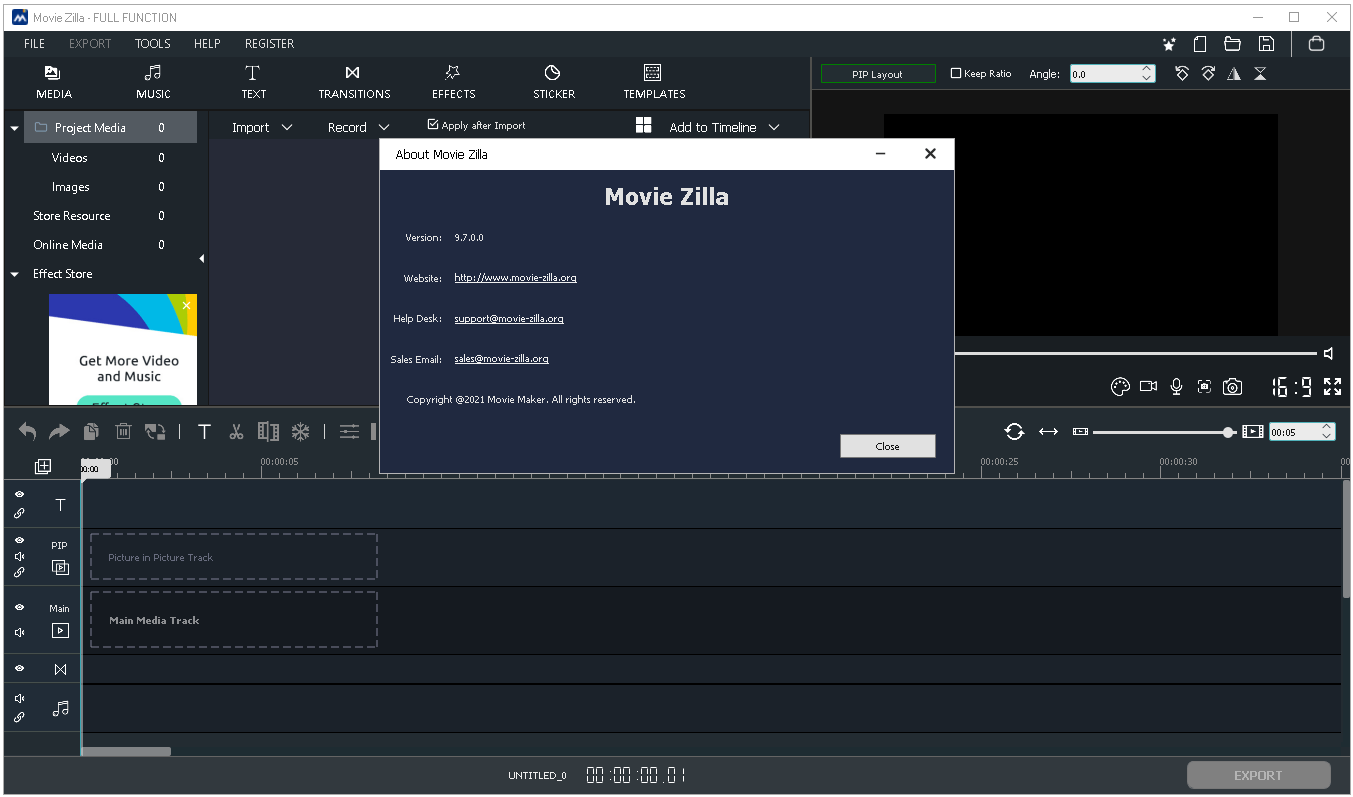Click the Undo arrow in the timeline toolbar
The width and height of the screenshot is (1353, 797).
[28, 431]
